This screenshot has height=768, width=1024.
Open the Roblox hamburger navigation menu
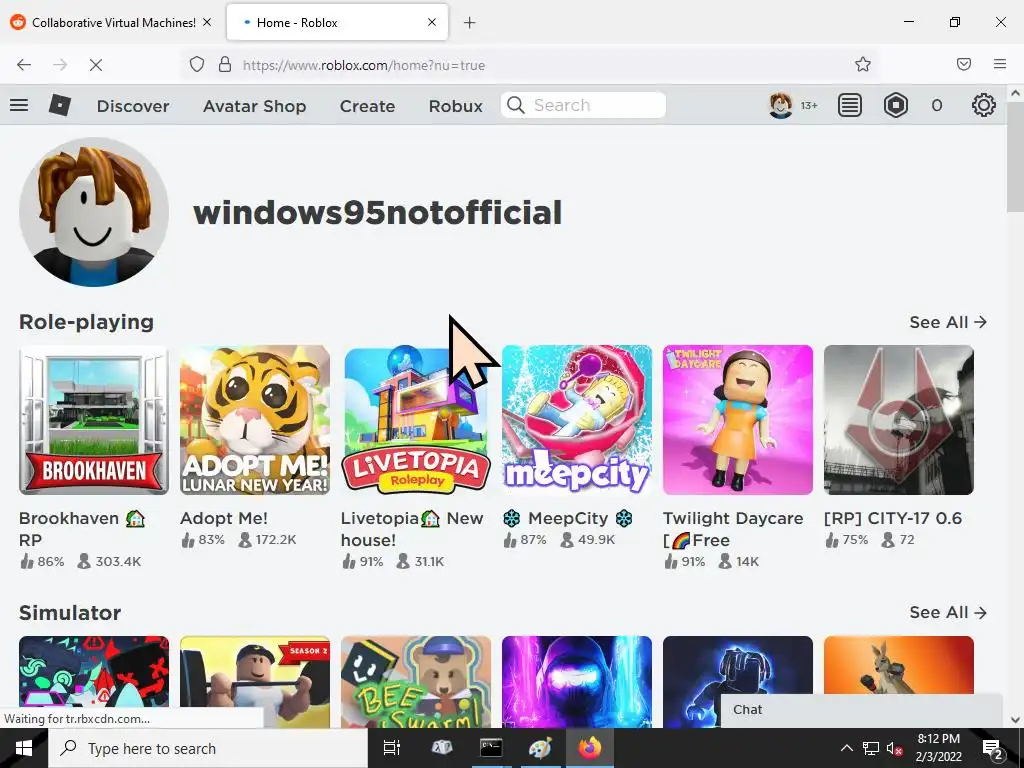[19, 105]
